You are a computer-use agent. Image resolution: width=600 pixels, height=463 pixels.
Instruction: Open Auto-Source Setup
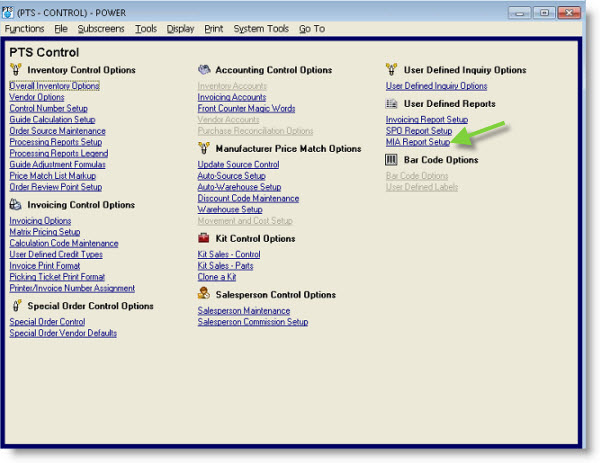click(x=232, y=176)
